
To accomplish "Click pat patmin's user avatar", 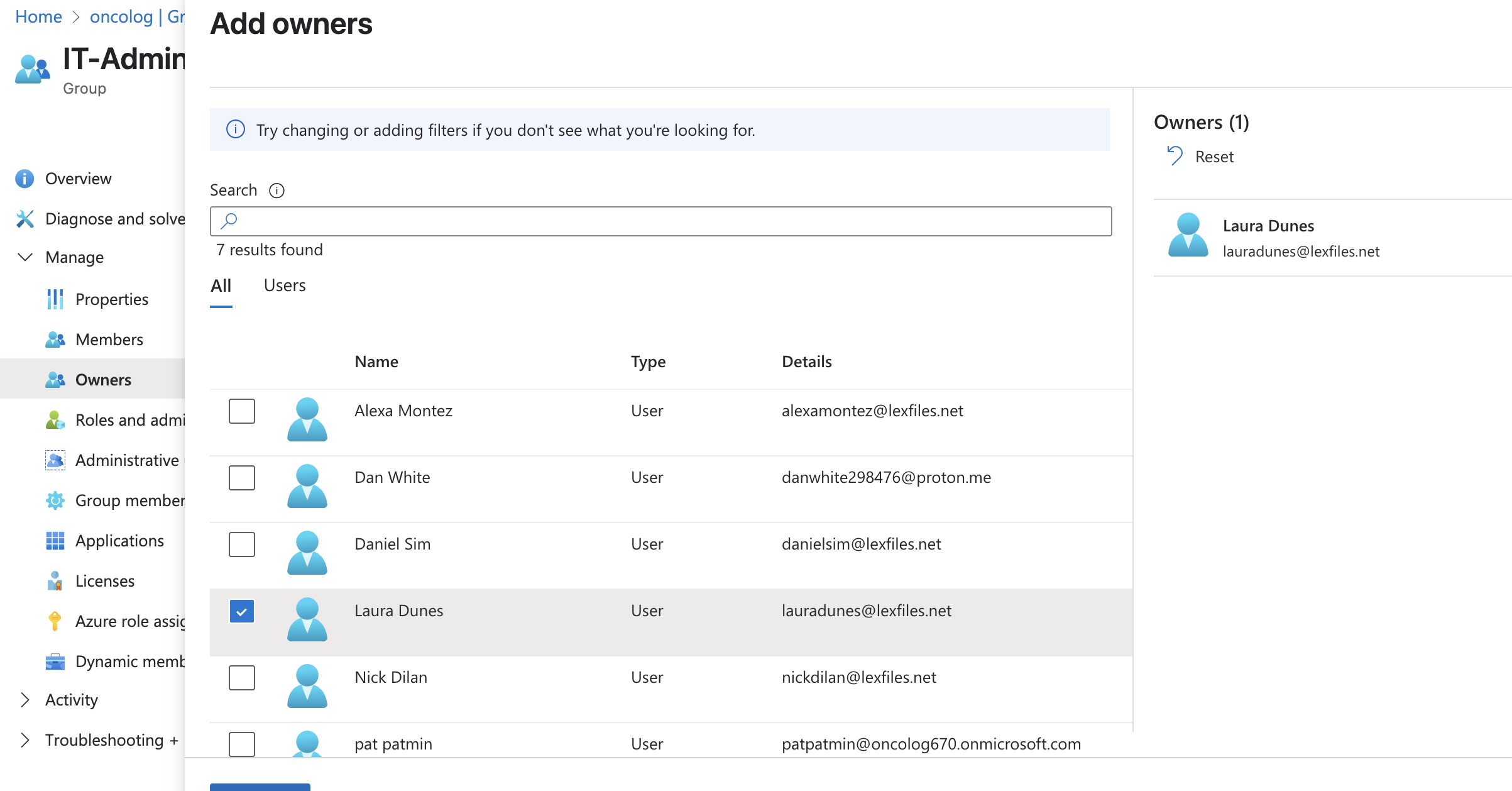I will pyautogui.click(x=307, y=744).
